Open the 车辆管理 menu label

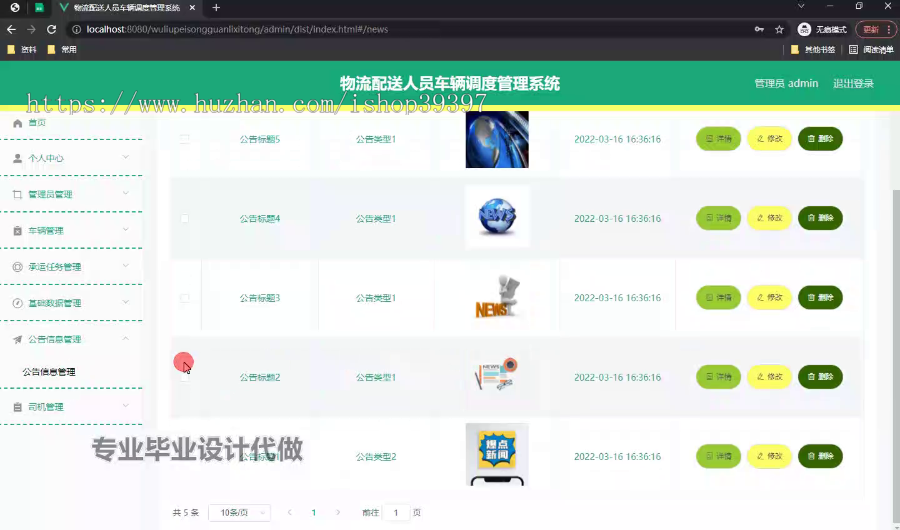[46, 231]
